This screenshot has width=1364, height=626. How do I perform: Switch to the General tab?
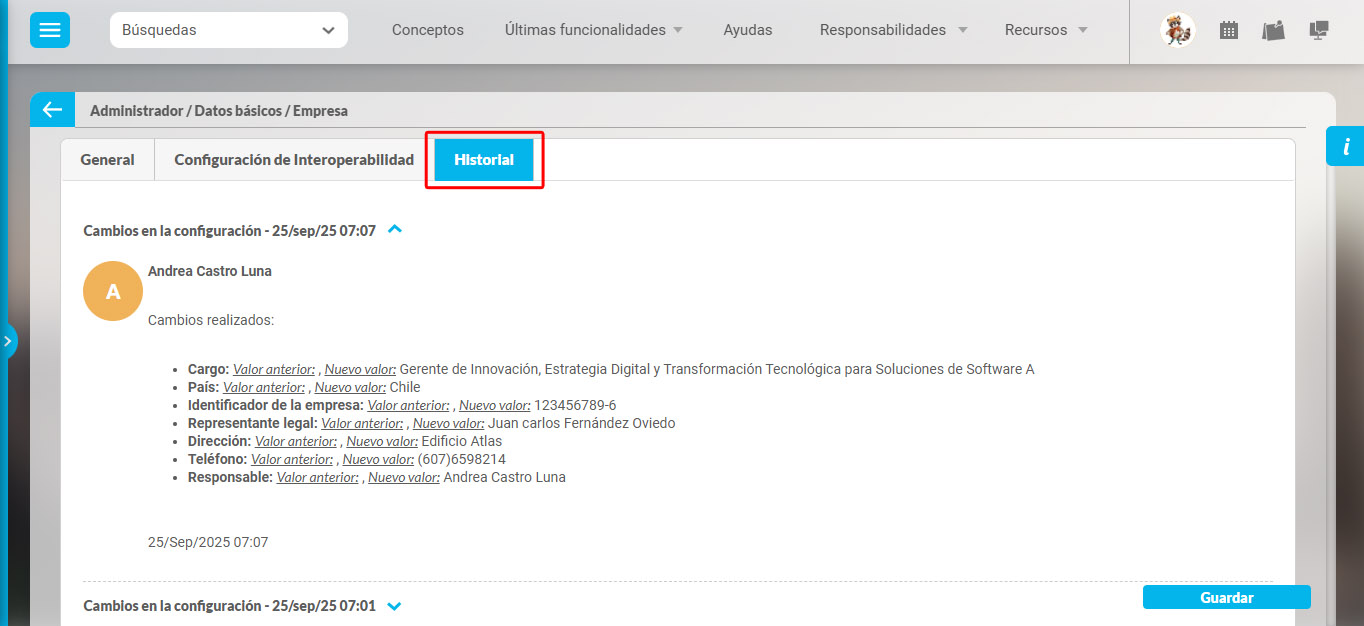[x=107, y=160]
